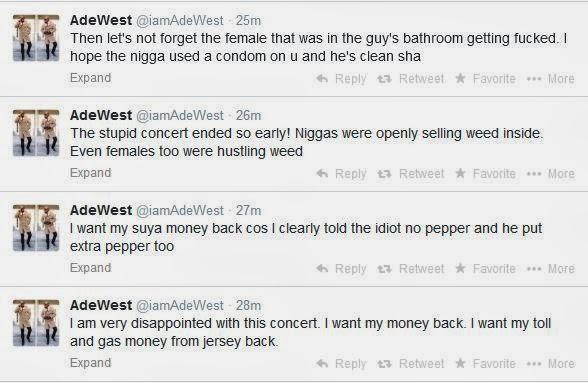
Task: Expand the 25m tweet details
Action: [x=90, y=78]
